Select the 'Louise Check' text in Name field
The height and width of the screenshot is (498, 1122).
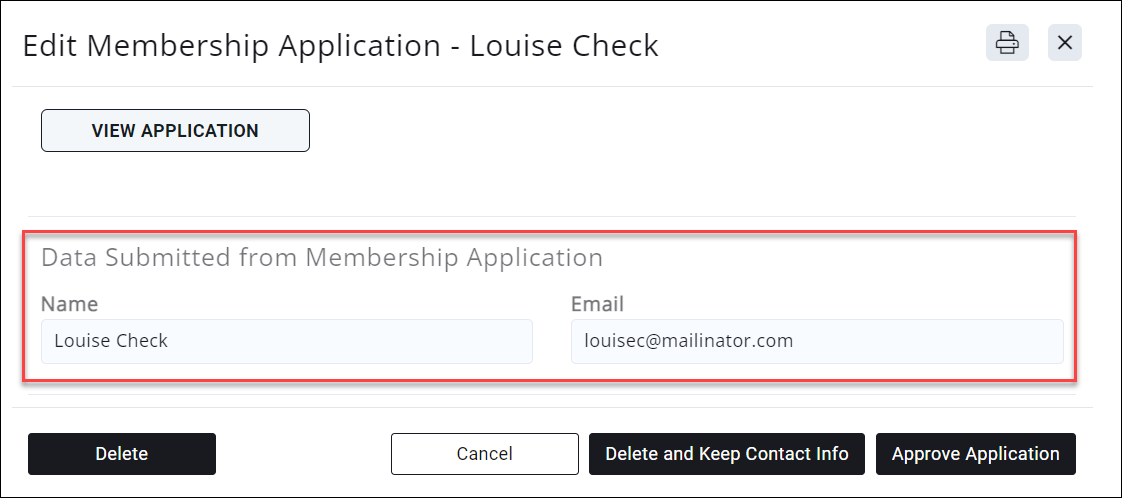[x=111, y=341]
